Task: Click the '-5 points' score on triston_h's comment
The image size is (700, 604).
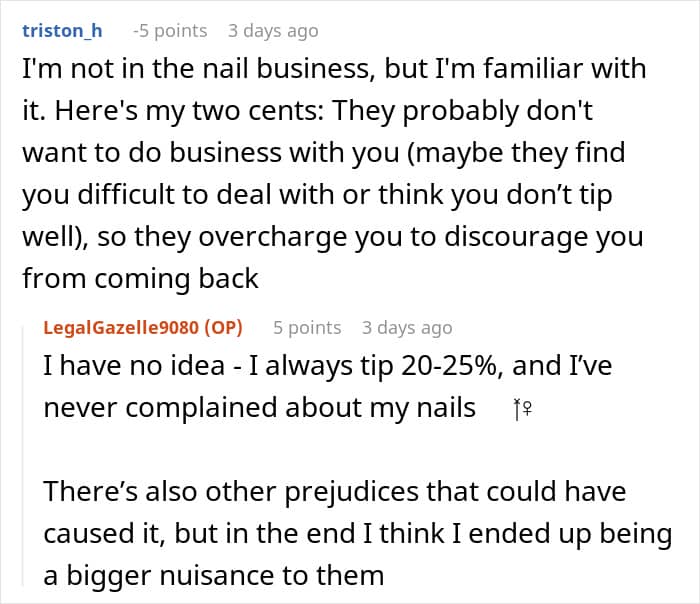Action: pos(170,31)
